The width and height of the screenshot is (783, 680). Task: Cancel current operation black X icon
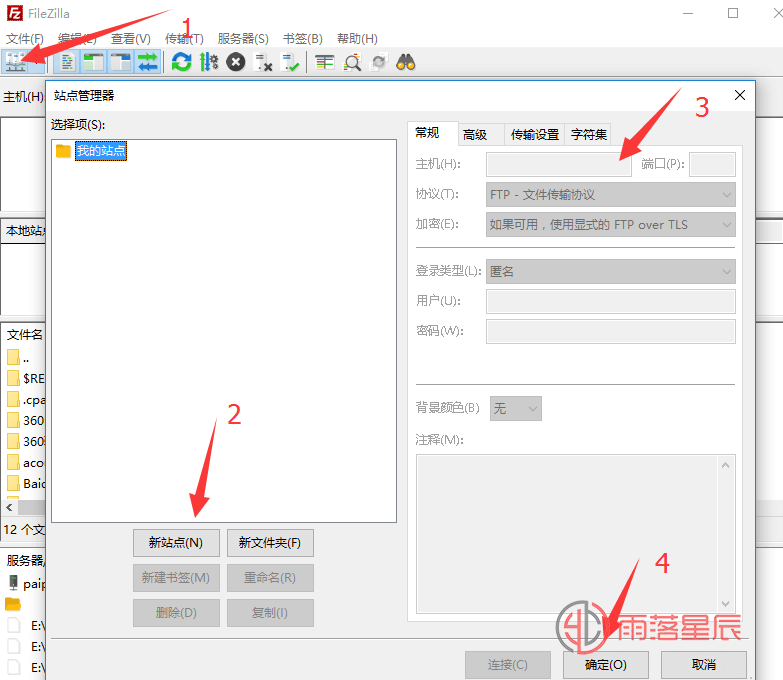click(x=236, y=62)
